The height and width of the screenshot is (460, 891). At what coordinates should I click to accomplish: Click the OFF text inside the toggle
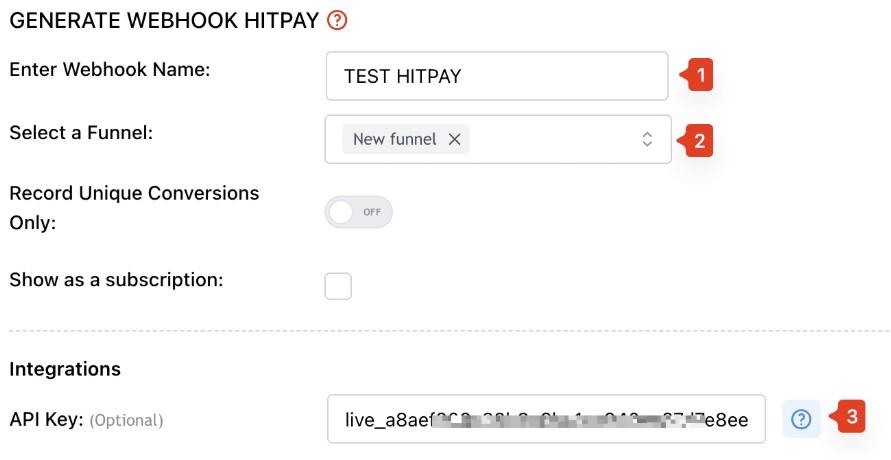point(372,212)
